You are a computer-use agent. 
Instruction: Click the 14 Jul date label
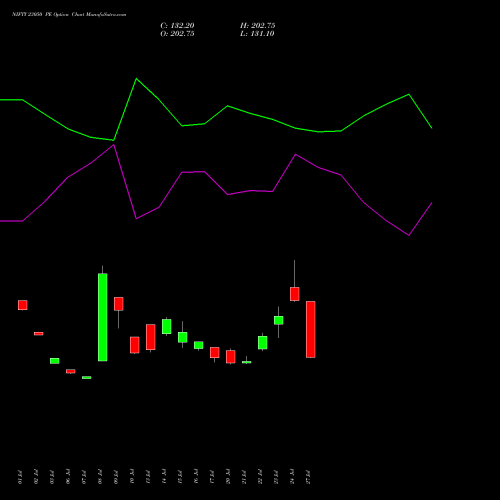coord(164,477)
